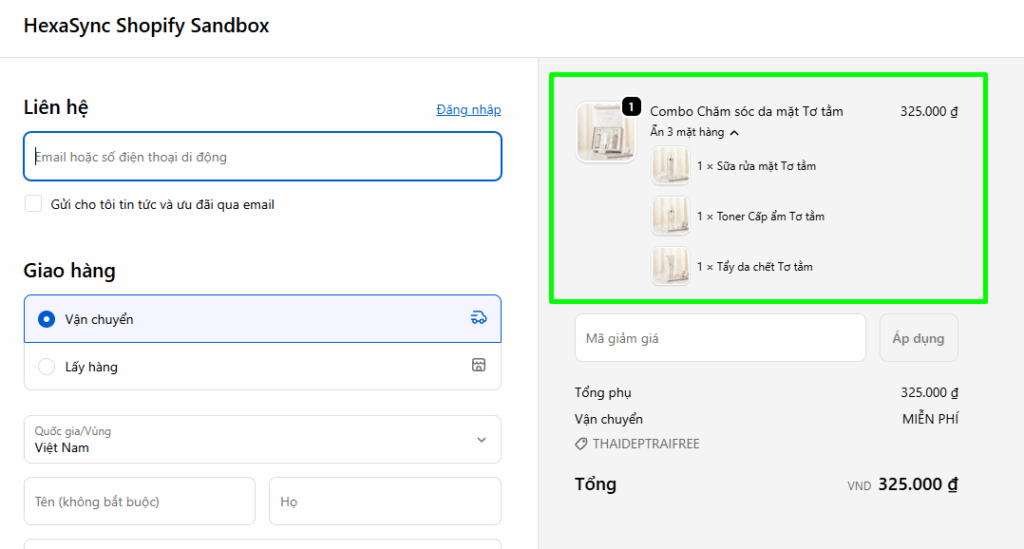Click the Sữa rửa mặt Tơ tằm thumbnail
Image resolution: width=1024 pixels, height=549 pixels.
(x=670, y=166)
